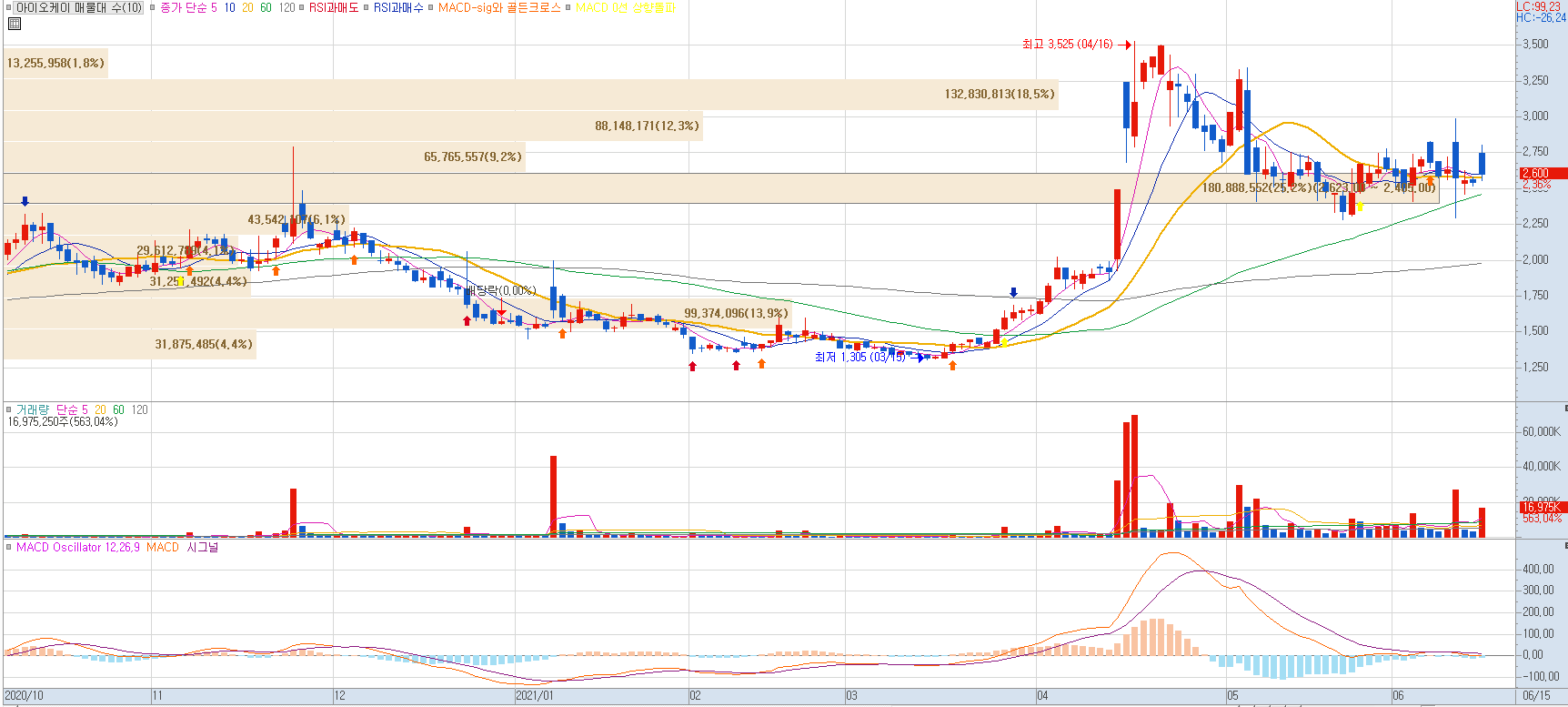The height and width of the screenshot is (707, 1568).
Task: Click the MACD Oscillator 12,26,9 label
Action: [x=78, y=547]
